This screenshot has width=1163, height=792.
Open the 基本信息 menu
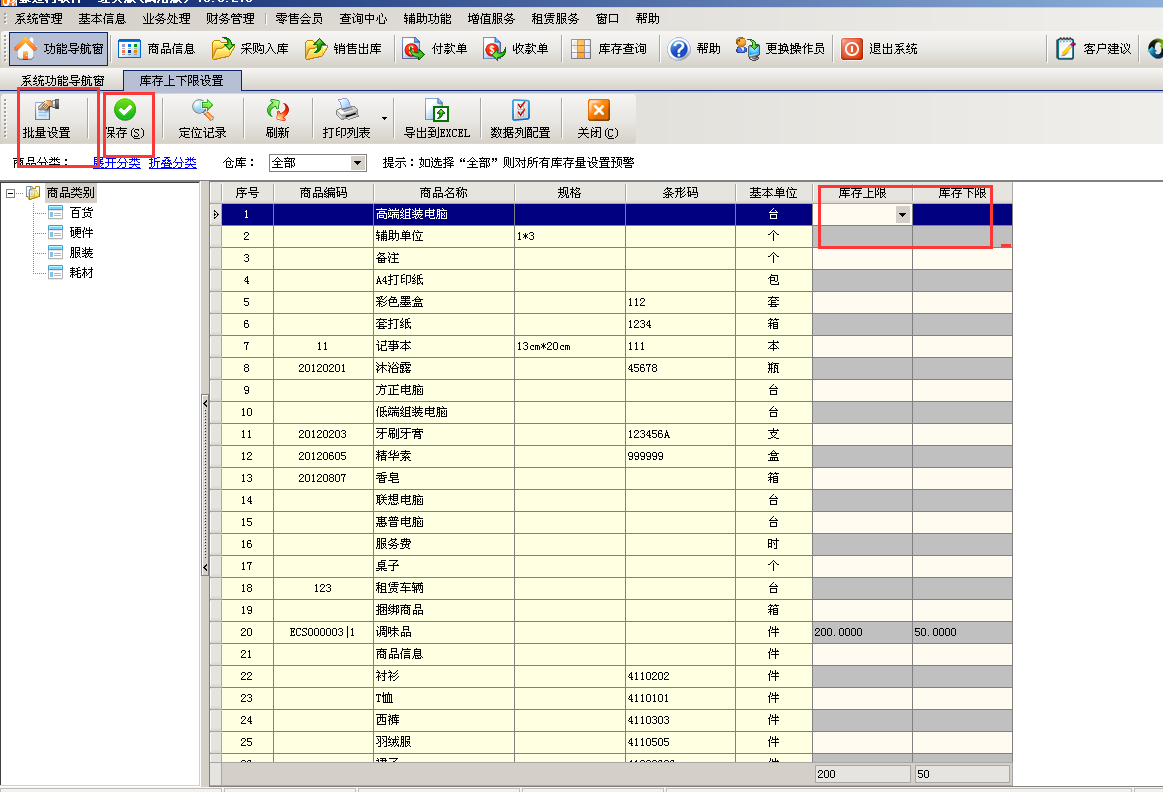[102, 19]
